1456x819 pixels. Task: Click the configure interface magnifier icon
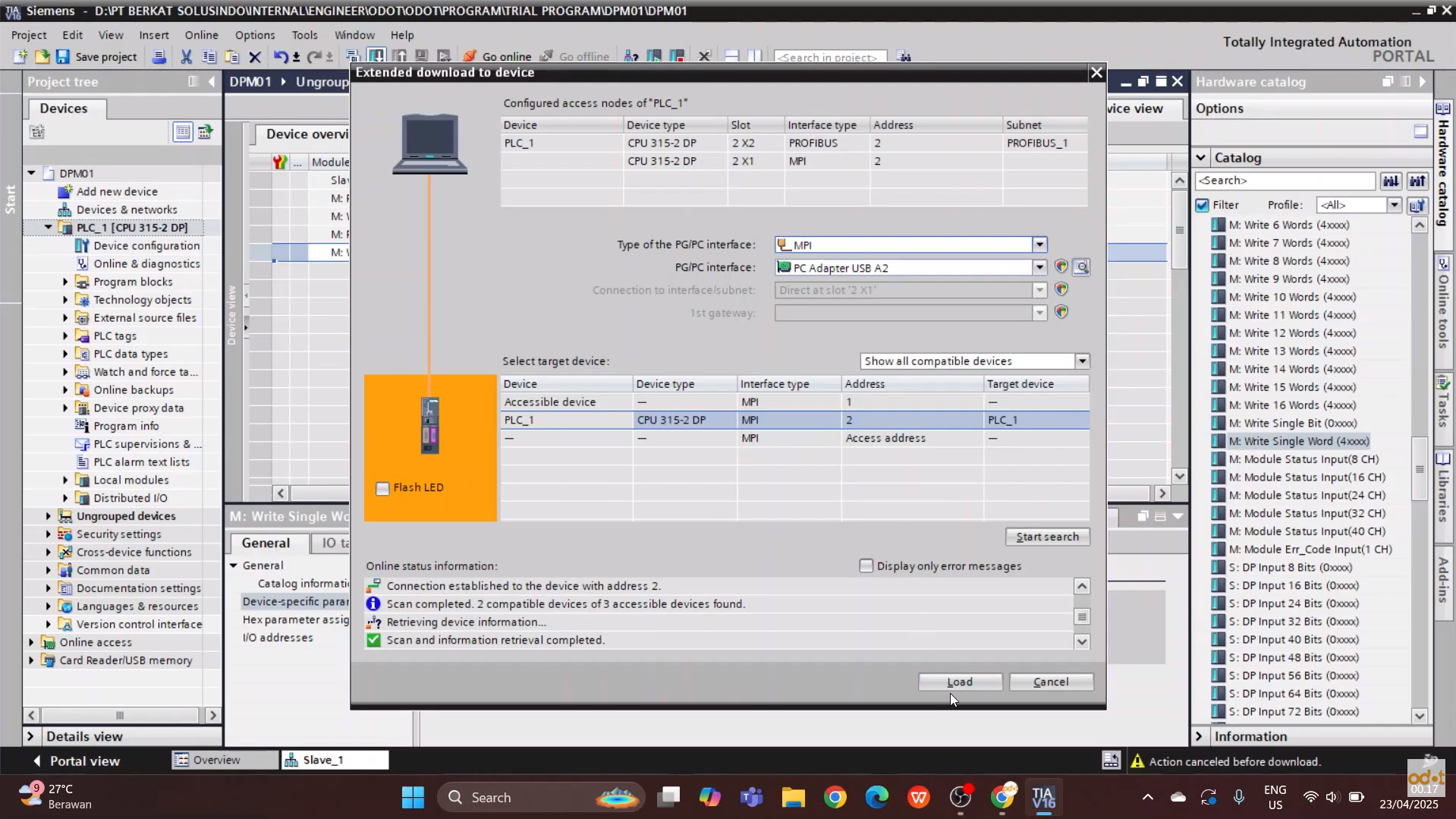coord(1081,267)
